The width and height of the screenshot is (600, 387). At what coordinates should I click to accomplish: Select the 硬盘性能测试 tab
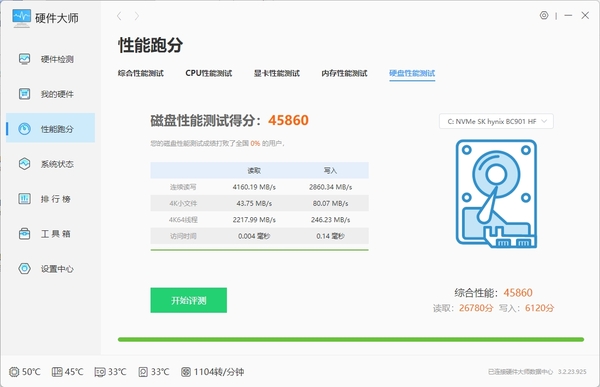[x=412, y=73]
